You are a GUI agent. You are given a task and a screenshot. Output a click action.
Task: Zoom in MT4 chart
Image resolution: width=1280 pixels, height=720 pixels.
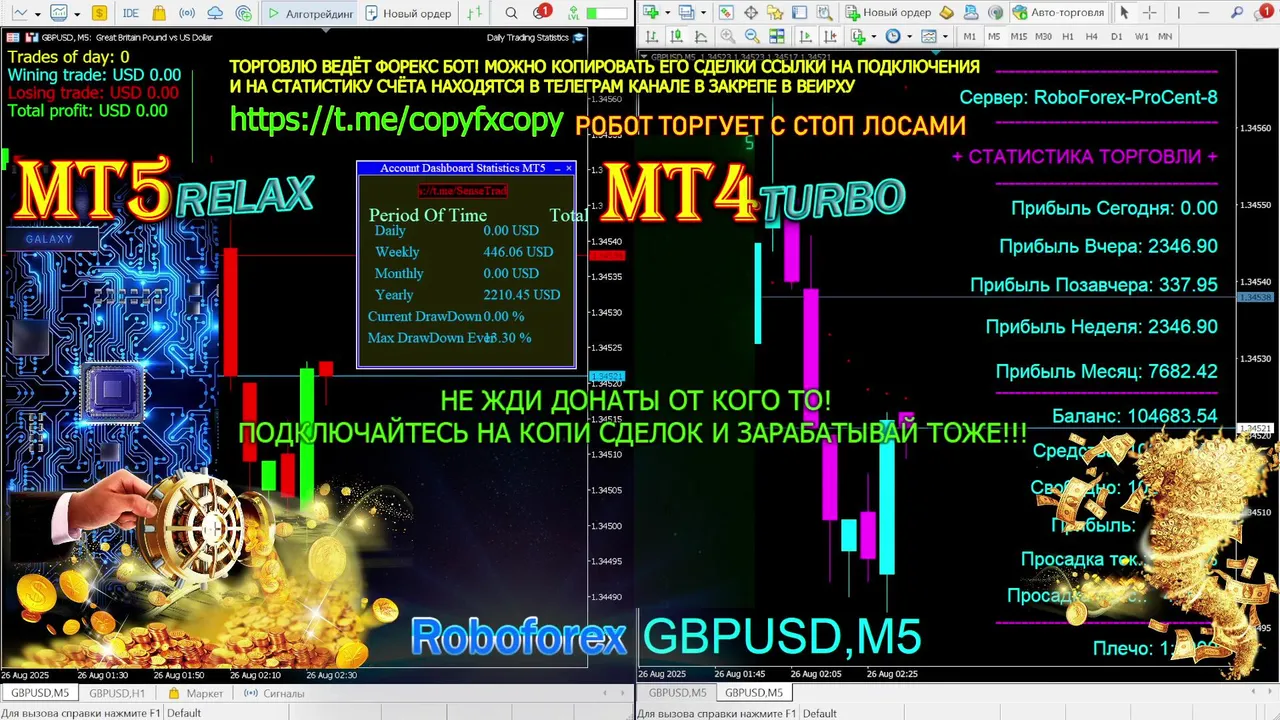click(728, 36)
